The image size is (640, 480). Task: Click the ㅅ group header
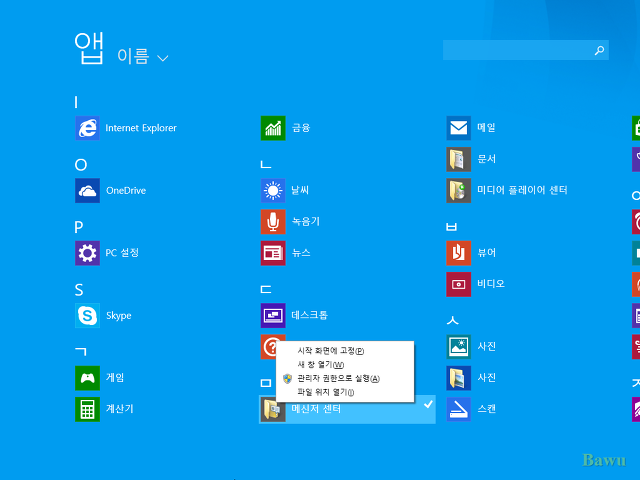click(452, 320)
